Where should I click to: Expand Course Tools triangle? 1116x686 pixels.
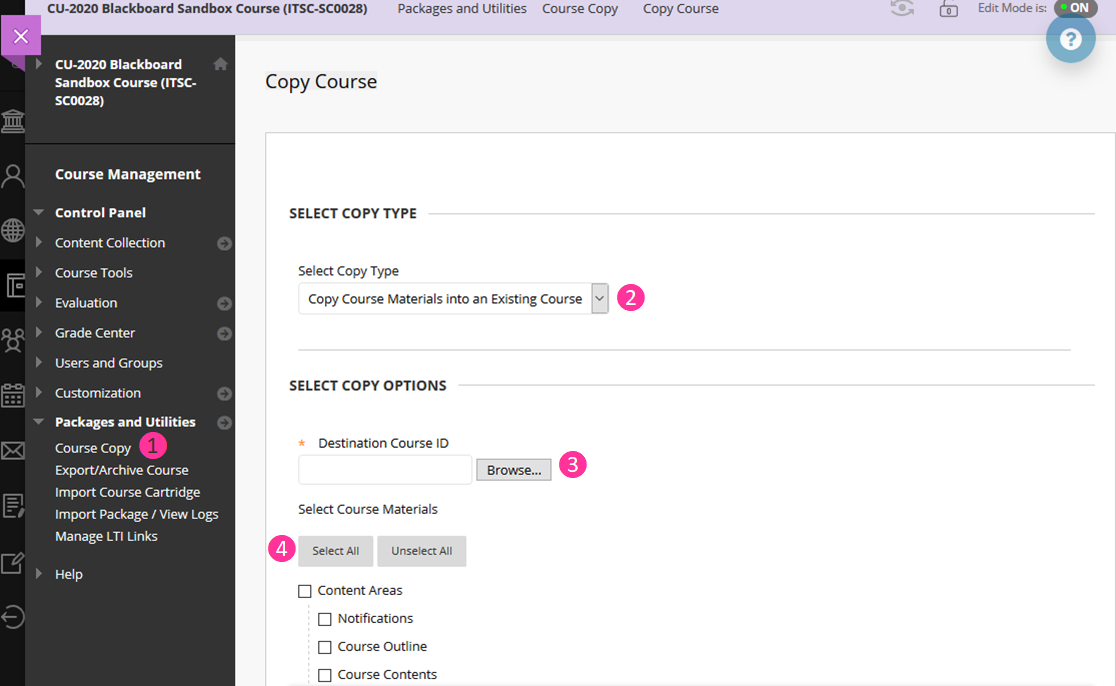tap(39, 273)
